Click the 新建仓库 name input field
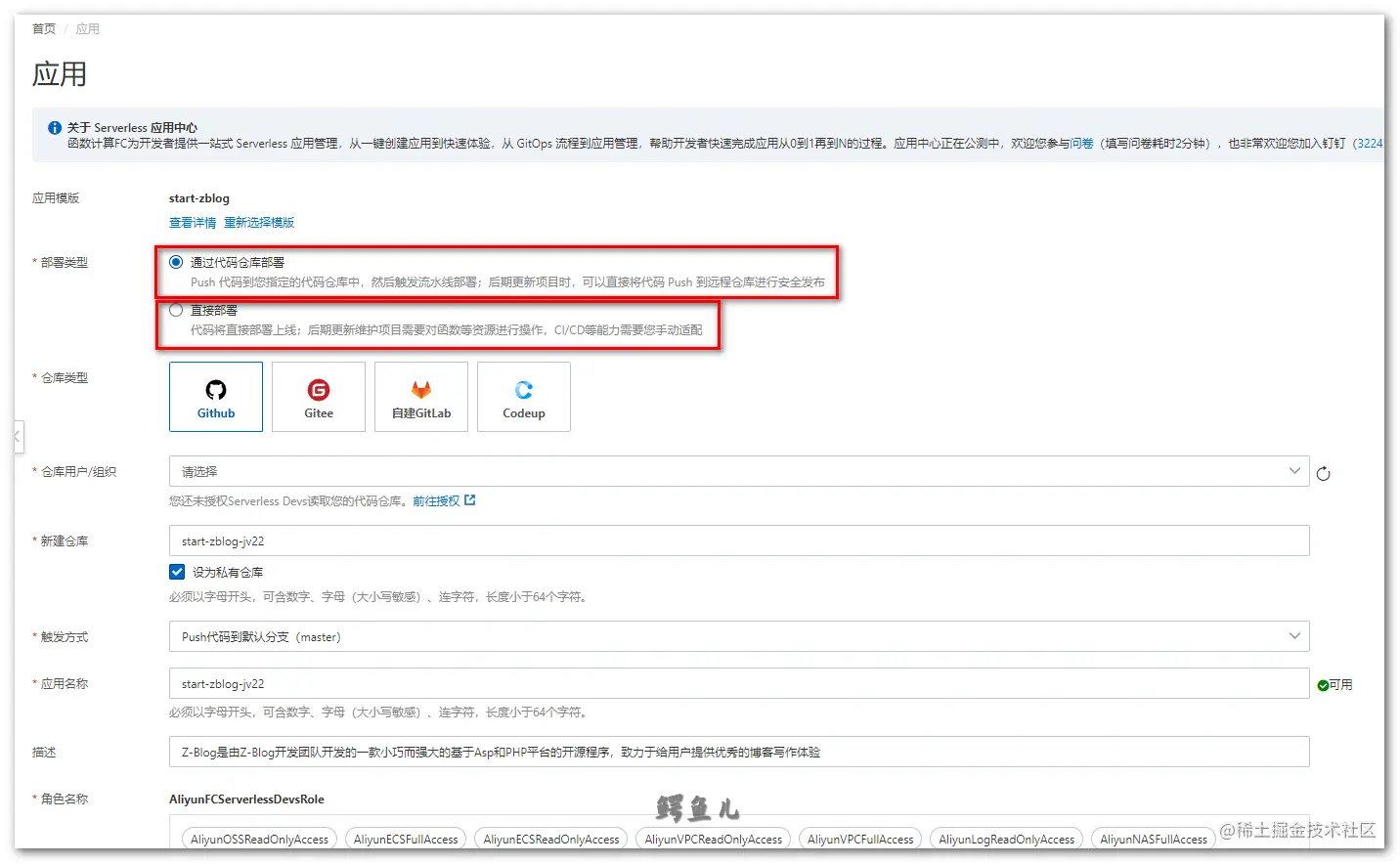This screenshot has height=864, width=1400. point(739,540)
